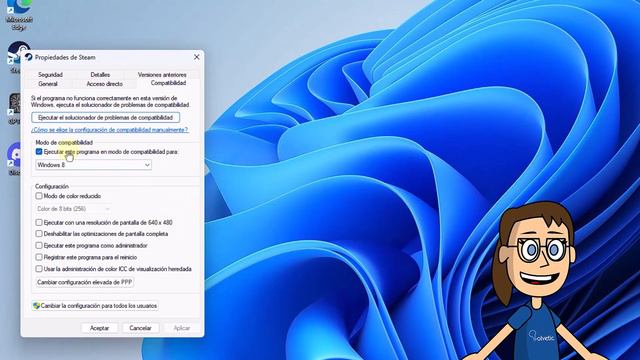This screenshot has height=360, width=640.
Task: Click the Modo de compatibilidad group label
Action: click(x=64, y=142)
